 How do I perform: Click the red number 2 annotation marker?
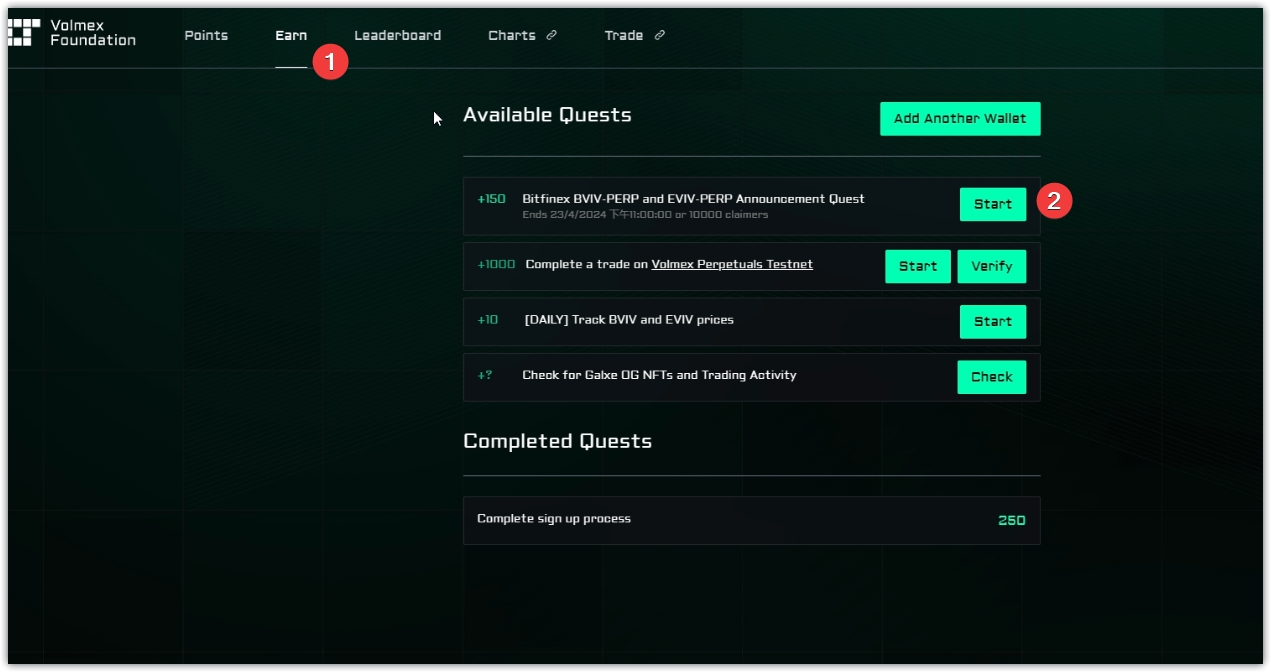[1054, 201]
